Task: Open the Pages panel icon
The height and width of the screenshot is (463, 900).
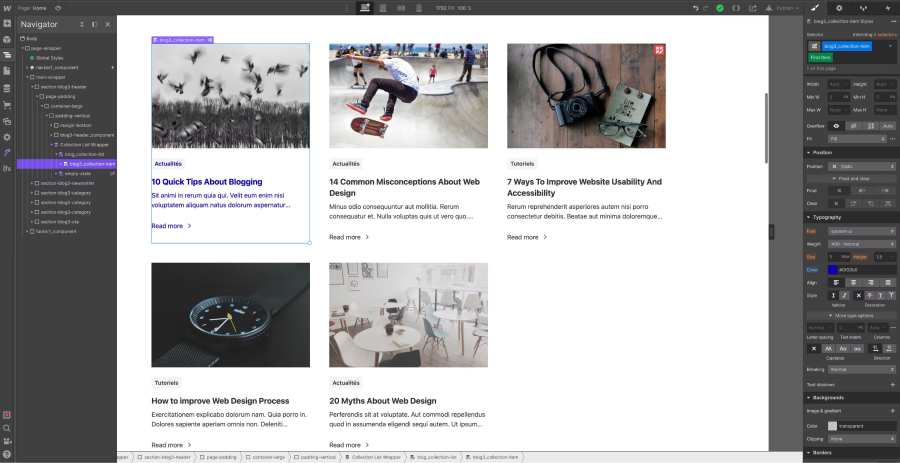Action: [x=7, y=71]
